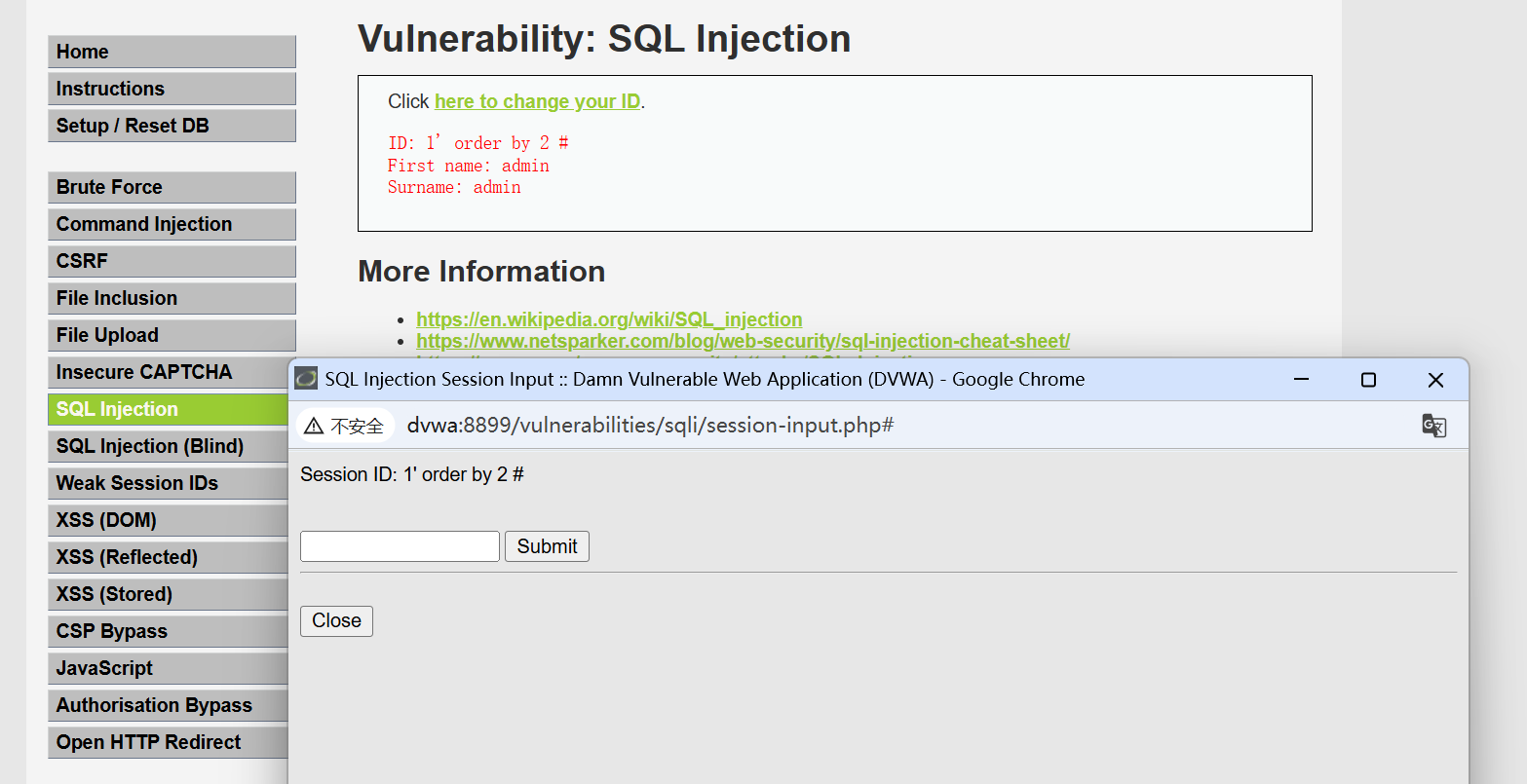The image size is (1527, 784).
Task: Select Command Injection in the sidebar
Action: pos(172,224)
